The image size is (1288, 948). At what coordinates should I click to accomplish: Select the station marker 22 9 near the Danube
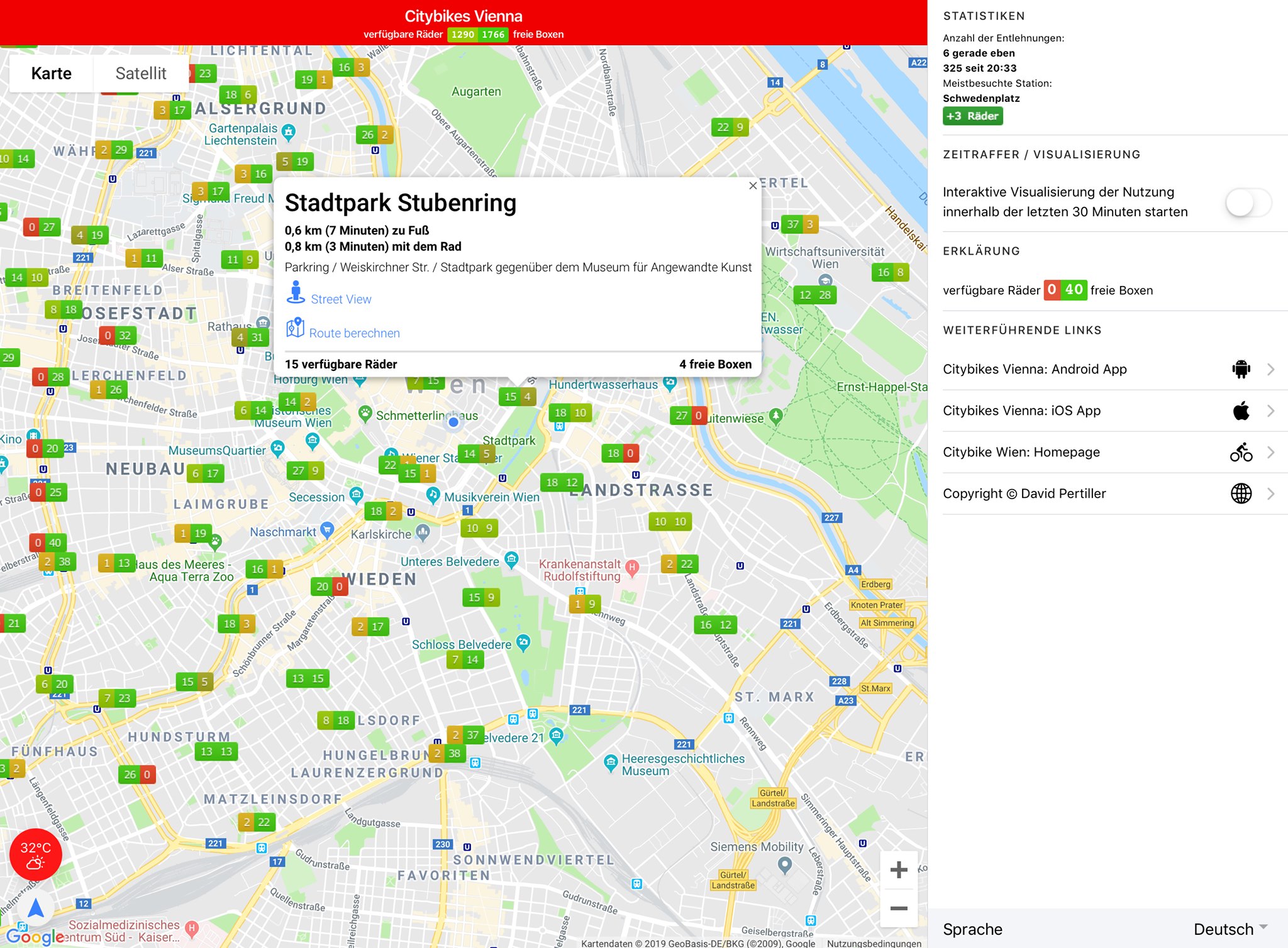[x=730, y=127]
